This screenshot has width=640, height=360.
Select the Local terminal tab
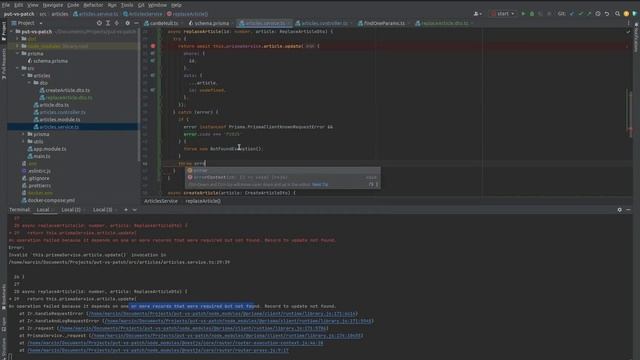coord(43,210)
